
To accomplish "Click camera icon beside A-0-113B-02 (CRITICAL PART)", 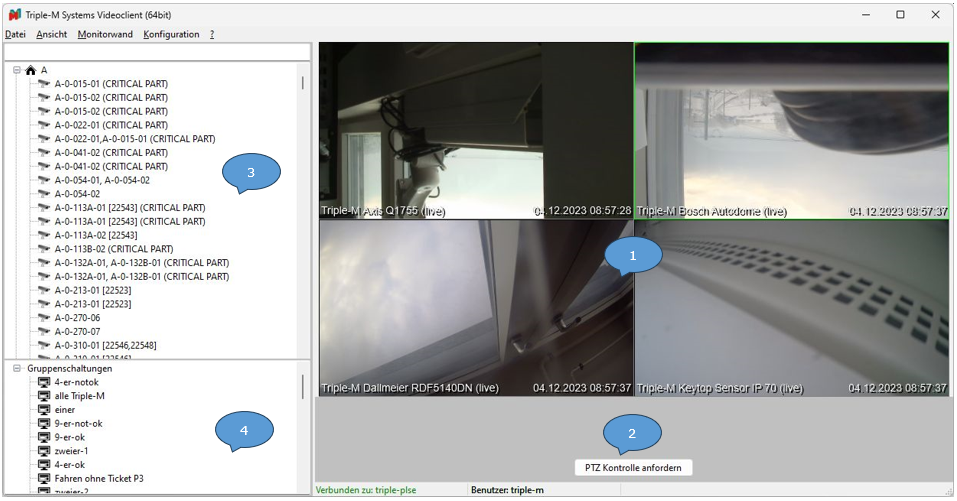I will coord(44,249).
